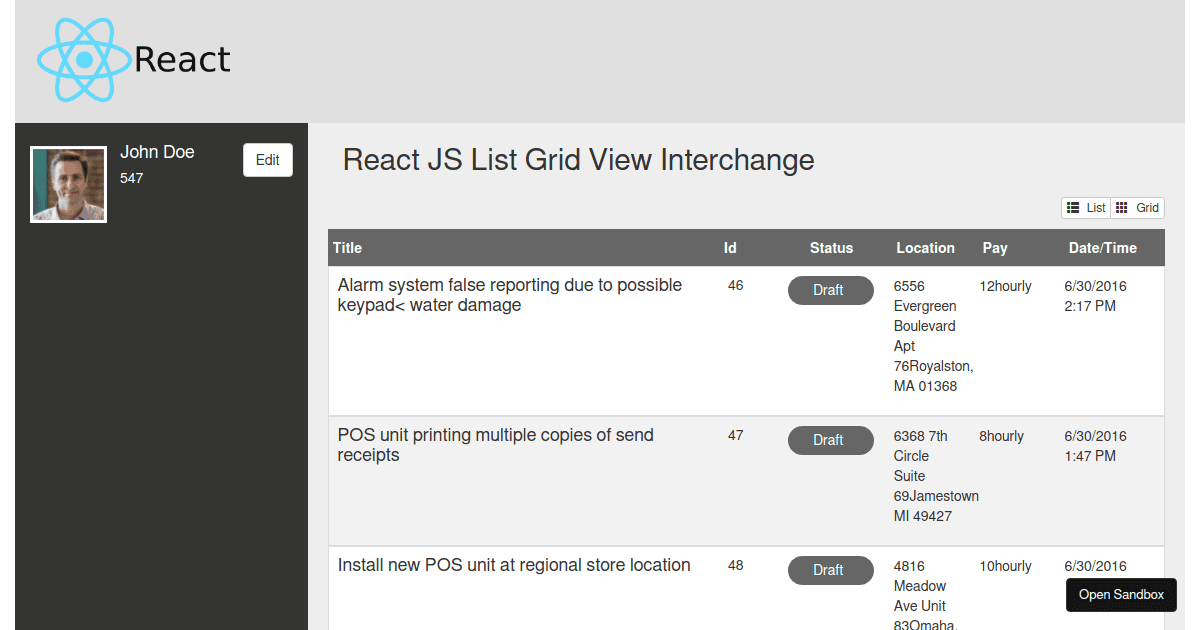Click the Open Sandbox button
Image resolution: width=1200 pixels, height=630 pixels.
pos(1121,595)
